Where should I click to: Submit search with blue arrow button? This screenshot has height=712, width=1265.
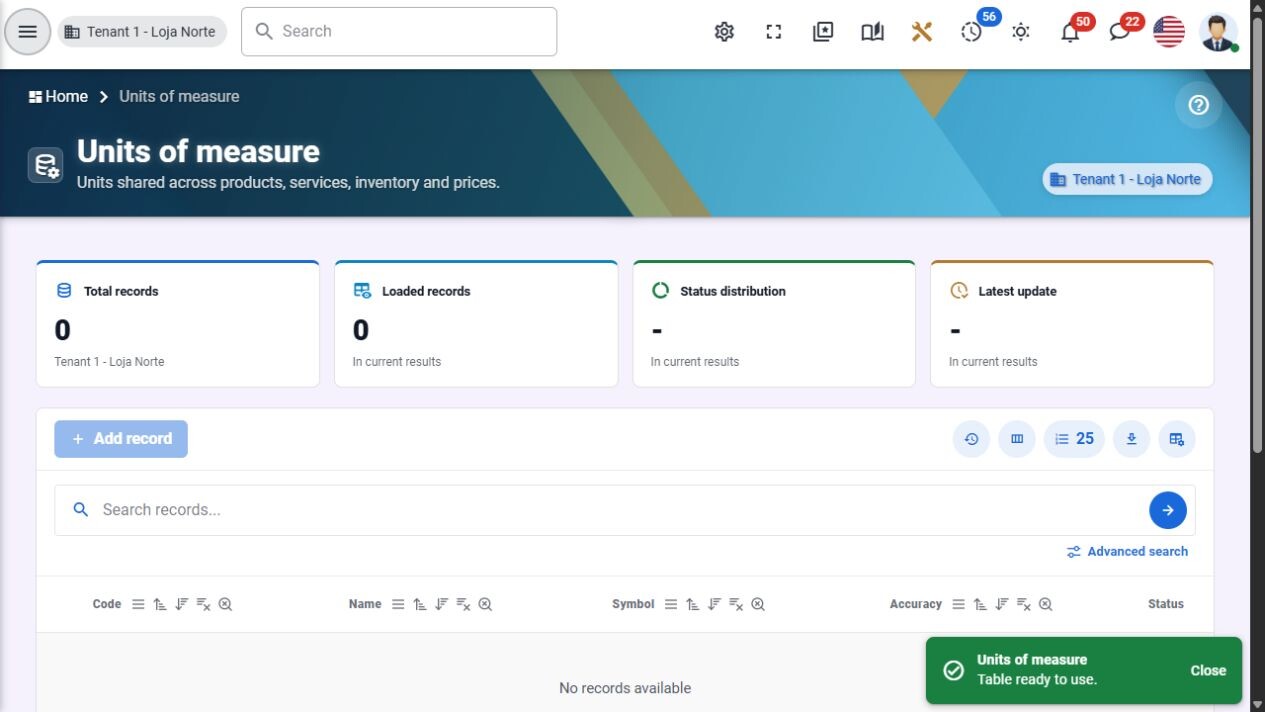(x=1168, y=510)
